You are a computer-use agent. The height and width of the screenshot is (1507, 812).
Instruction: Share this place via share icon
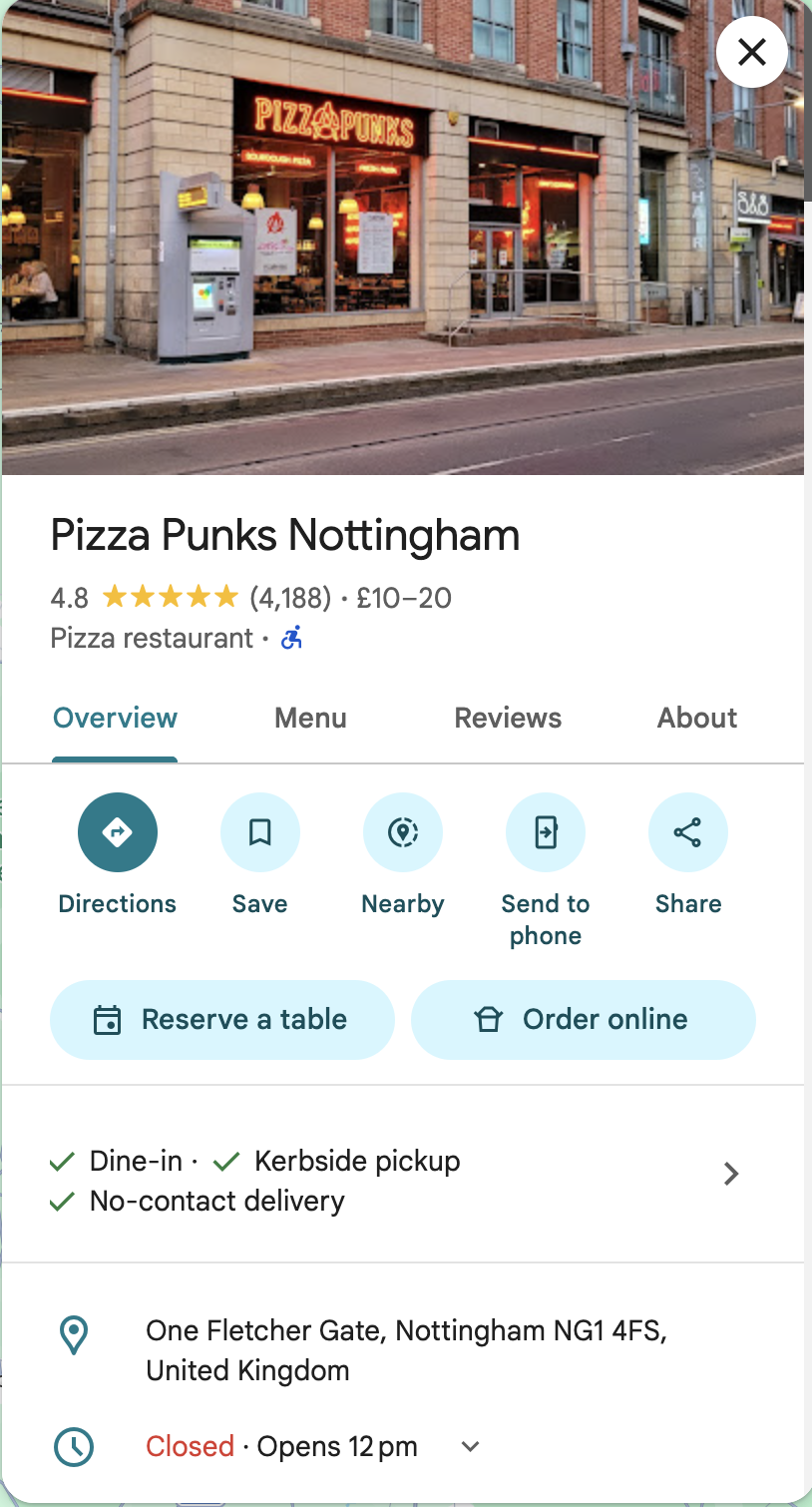[x=688, y=832]
